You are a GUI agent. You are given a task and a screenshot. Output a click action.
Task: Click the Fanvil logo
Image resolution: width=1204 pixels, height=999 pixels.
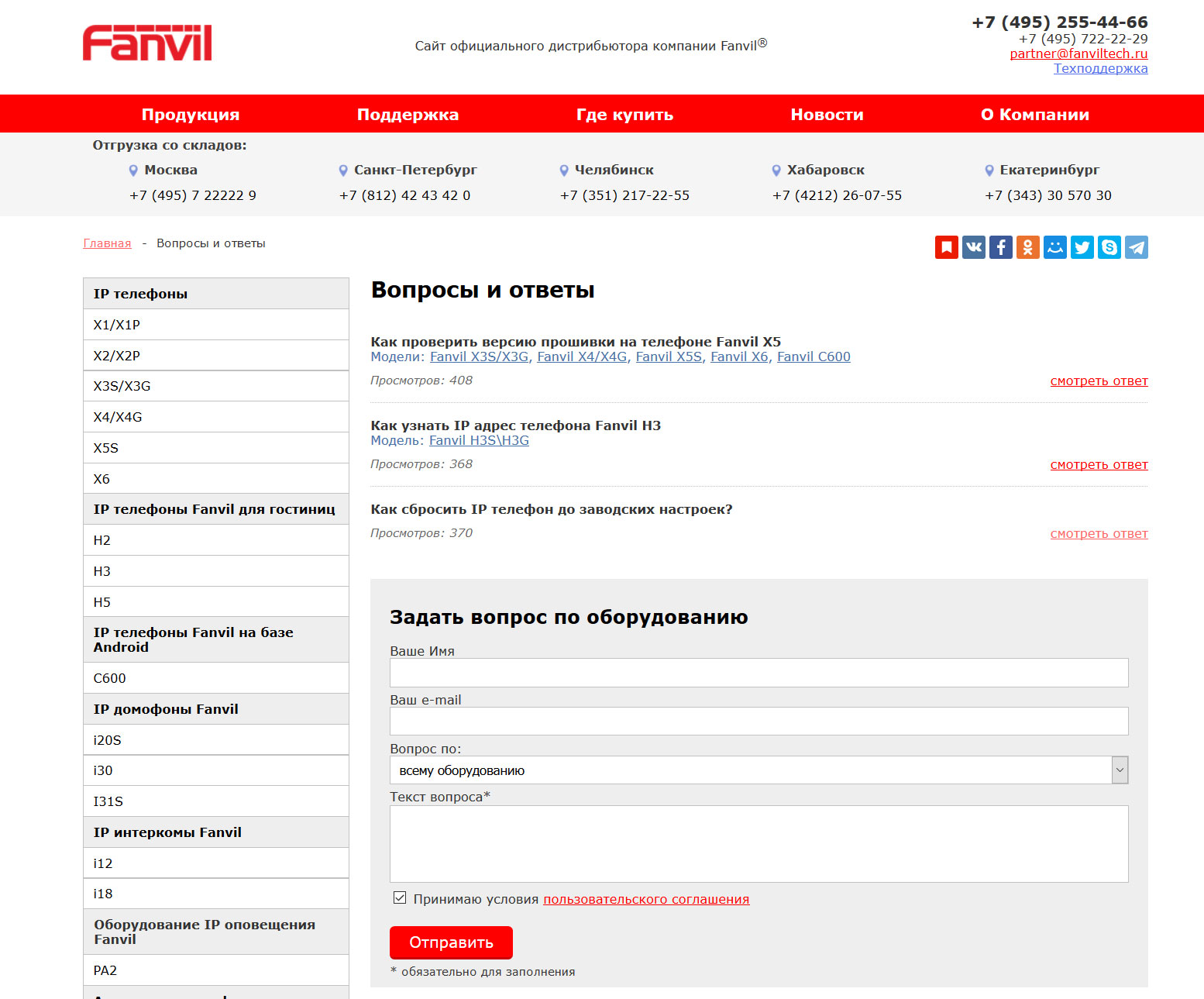coord(147,43)
